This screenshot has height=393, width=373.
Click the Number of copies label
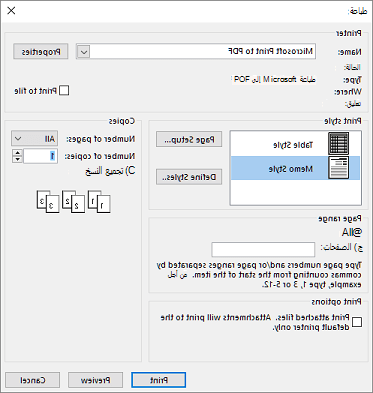point(100,156)
